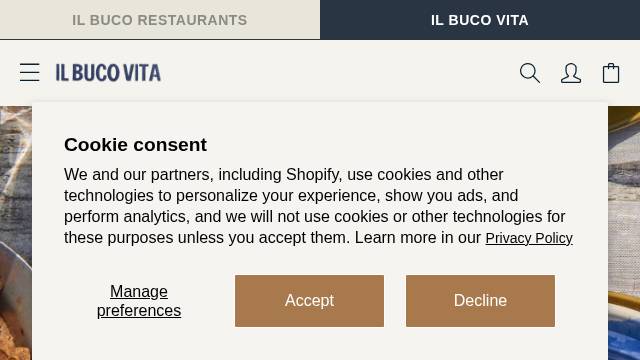This screenshot has height=360, width=640.
Task: View the shopping bag cart
Action: click(x=611, y=73)
